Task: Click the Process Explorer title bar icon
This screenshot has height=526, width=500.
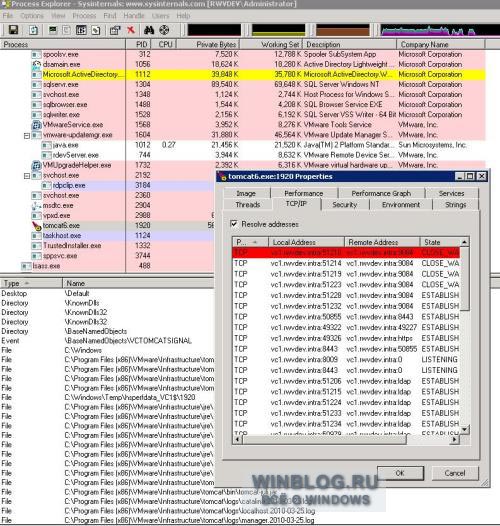Action: coord(5,4)
